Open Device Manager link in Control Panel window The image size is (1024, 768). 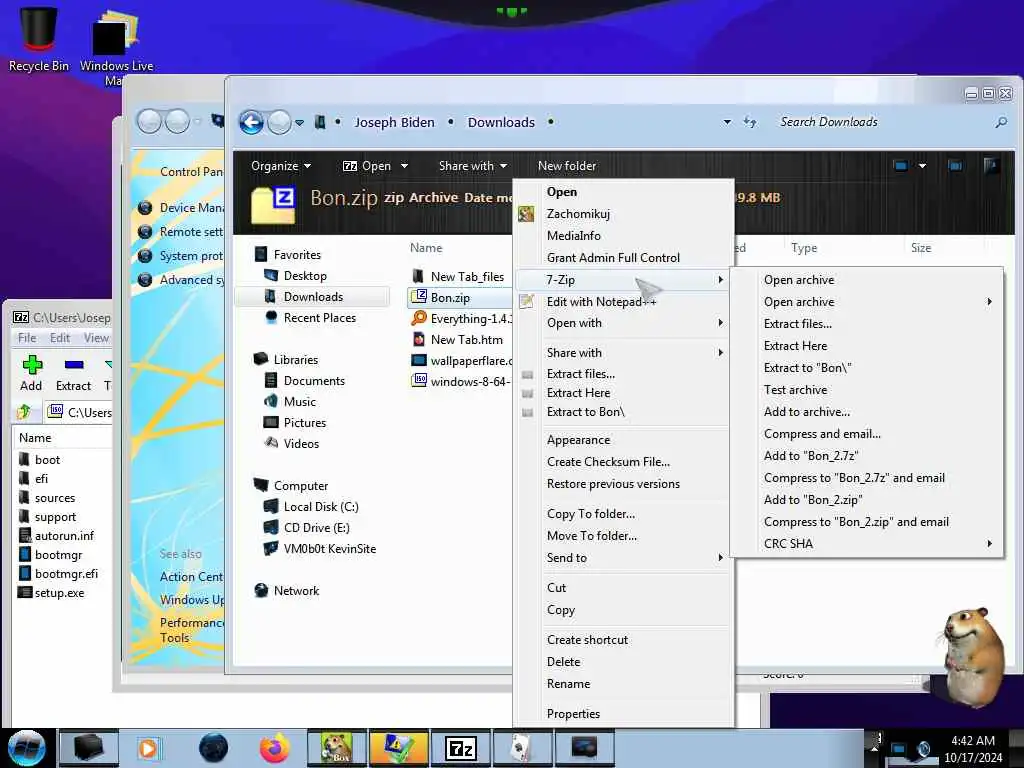pyautogui.click(x=192, y=208)
